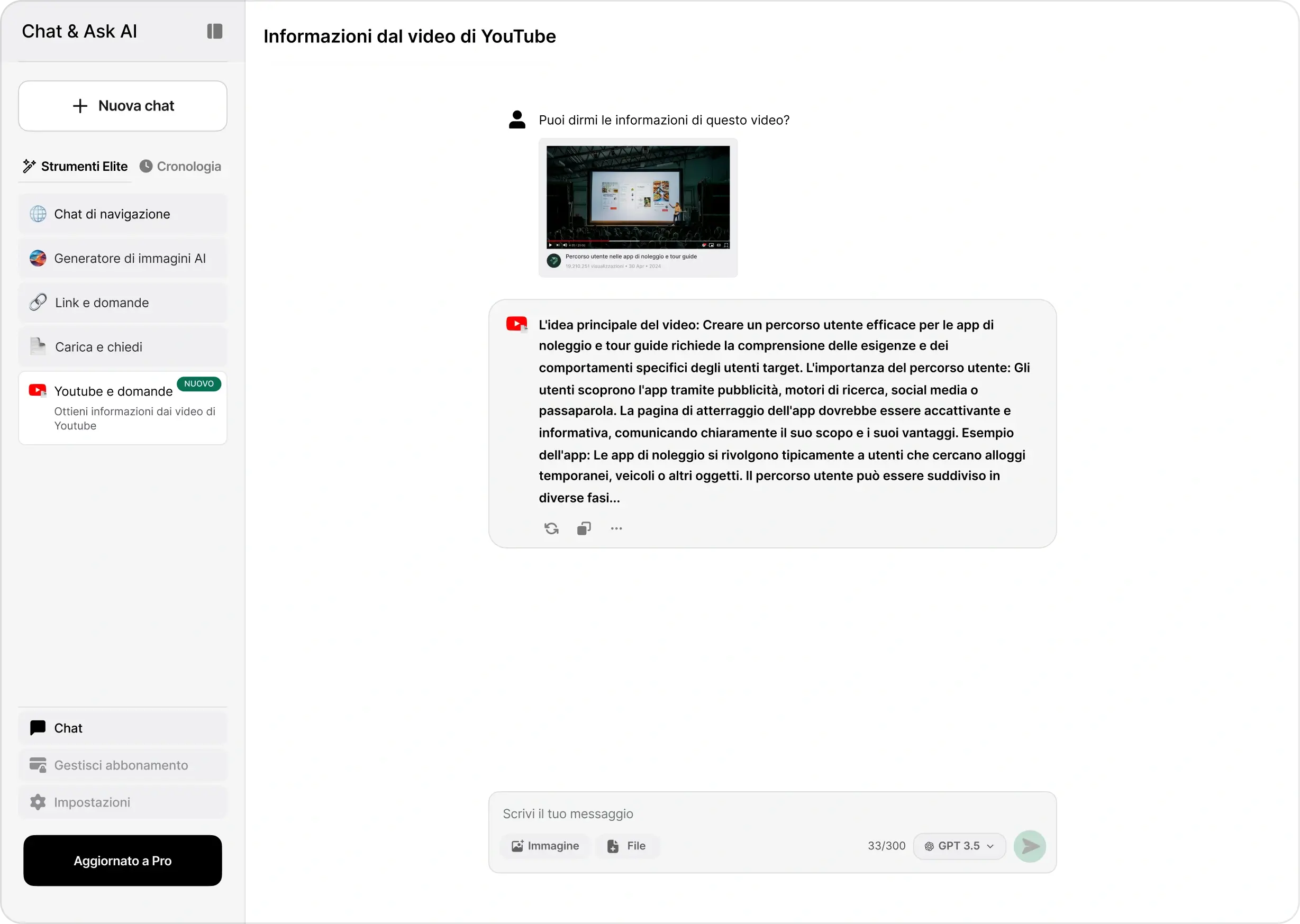
Task: Open more options three-dot menu
Action: (616, 528)
